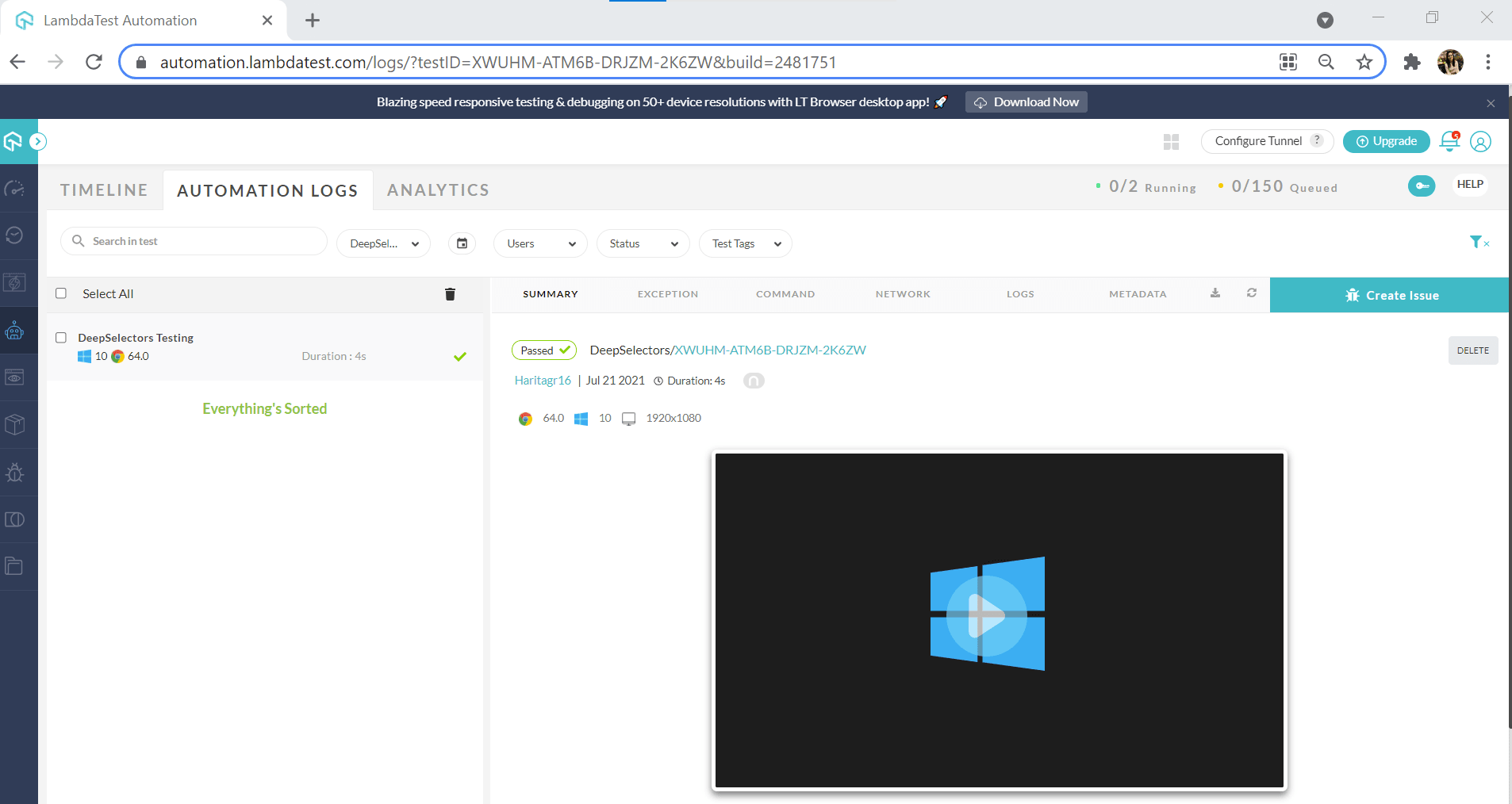
Task: Clear filters using the funnel icon
Action: click(x=1478, y=243)
